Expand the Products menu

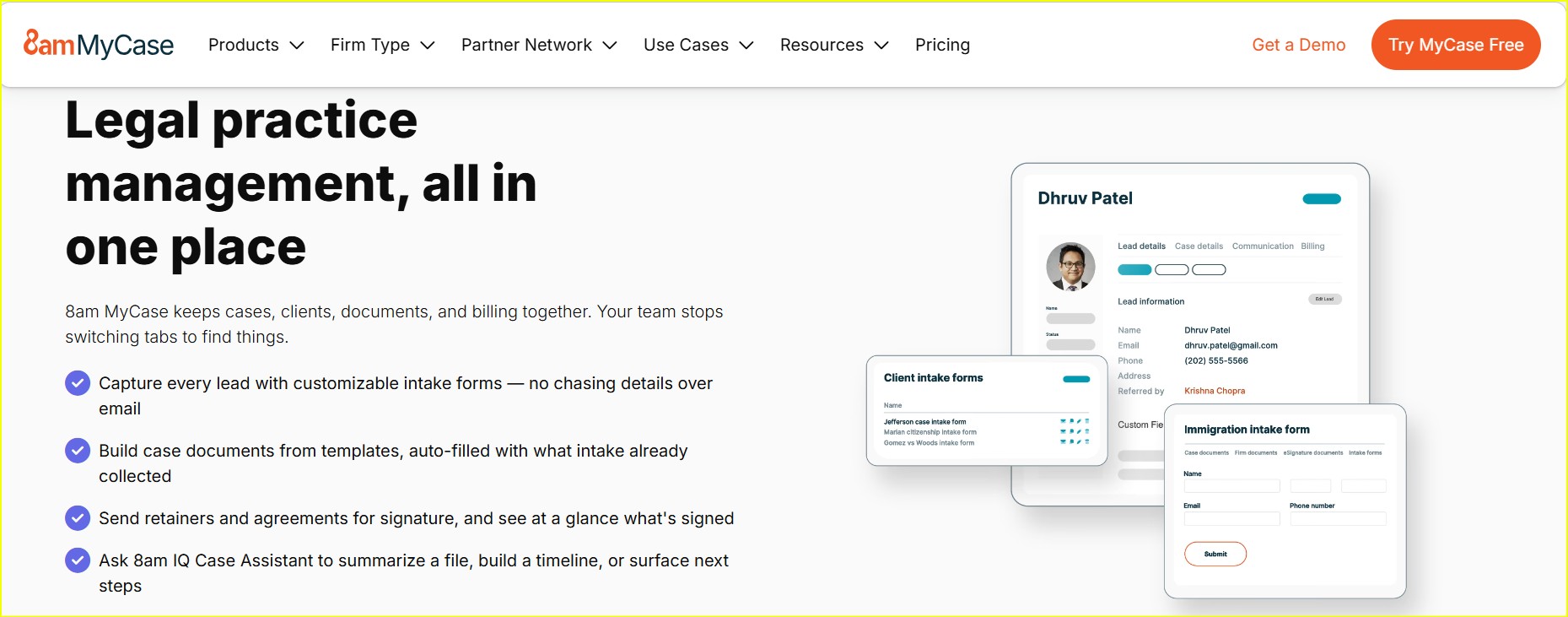(256, 45)
